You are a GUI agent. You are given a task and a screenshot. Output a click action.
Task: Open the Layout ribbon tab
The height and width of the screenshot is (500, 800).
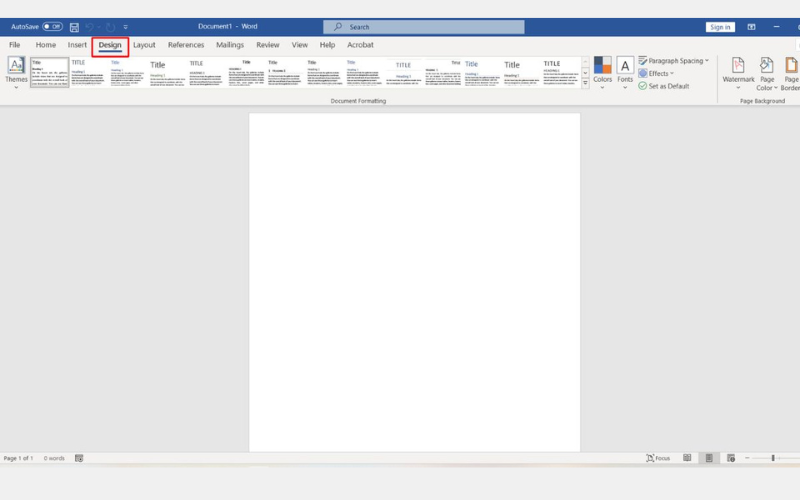tap(144, 45)
